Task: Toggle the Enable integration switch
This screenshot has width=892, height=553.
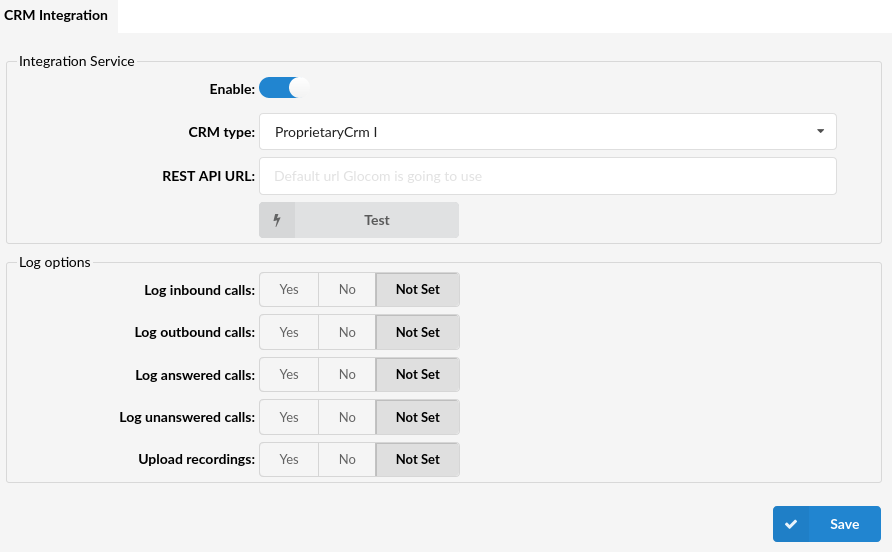Action: pyautogui.click(x=283, y=88)
